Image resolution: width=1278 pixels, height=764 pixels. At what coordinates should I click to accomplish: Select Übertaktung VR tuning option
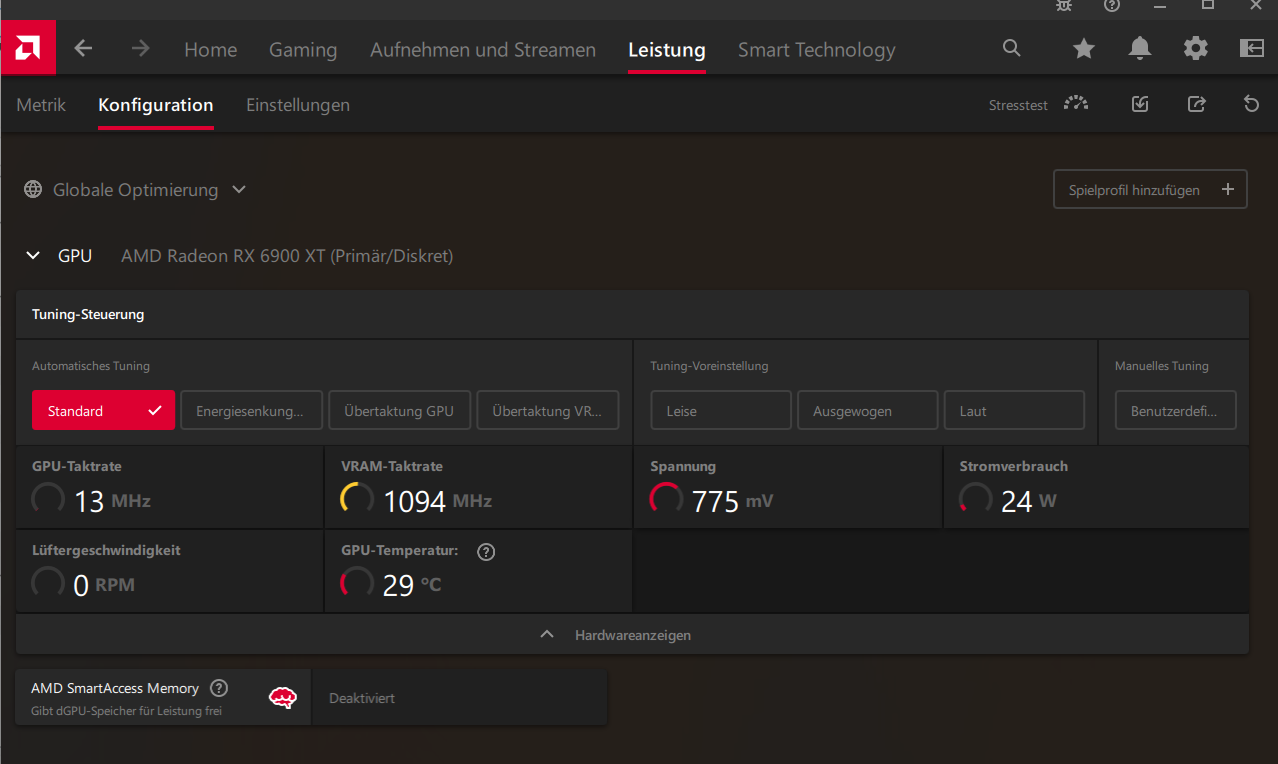(548, 410)
